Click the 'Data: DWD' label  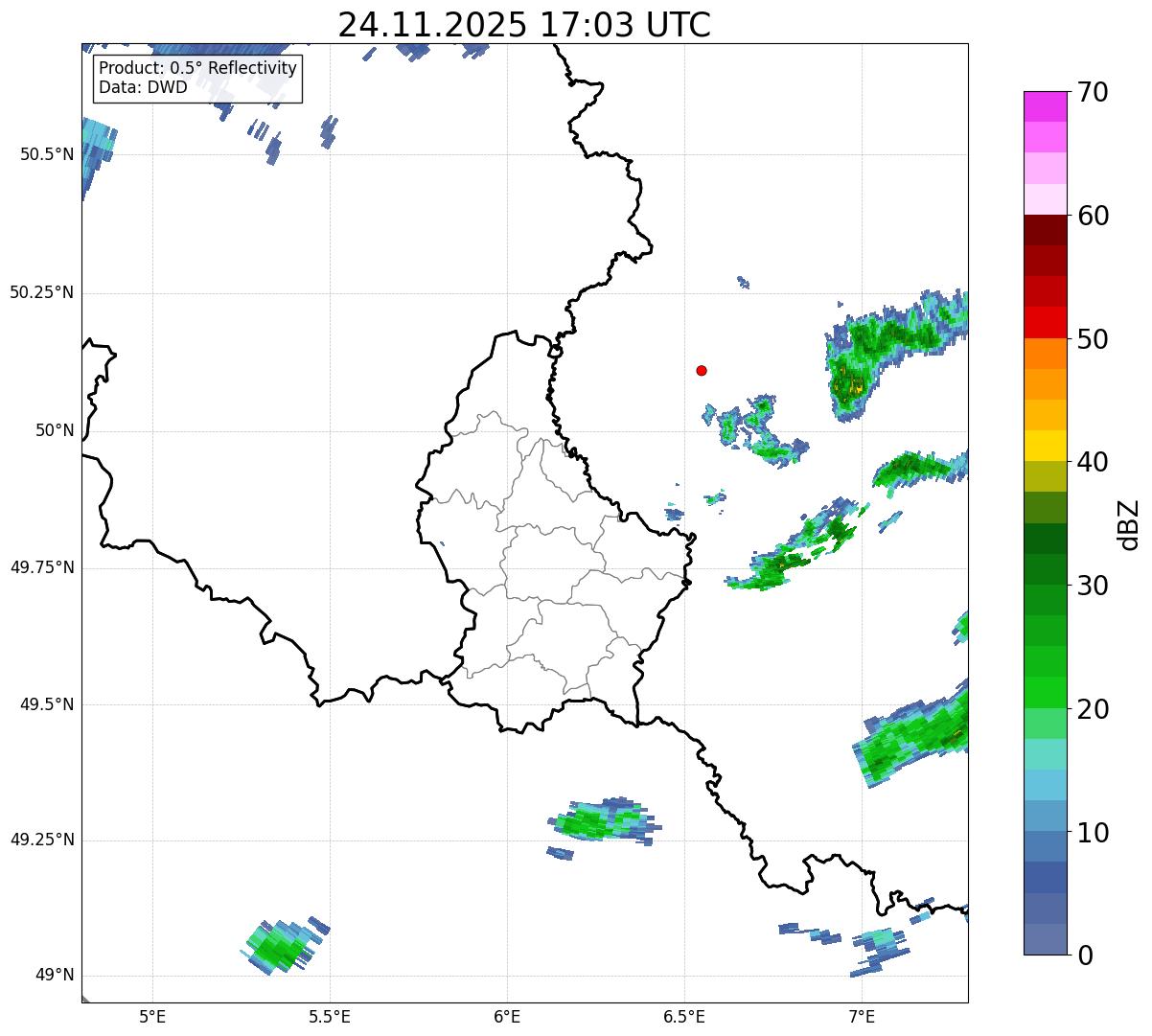143,87
